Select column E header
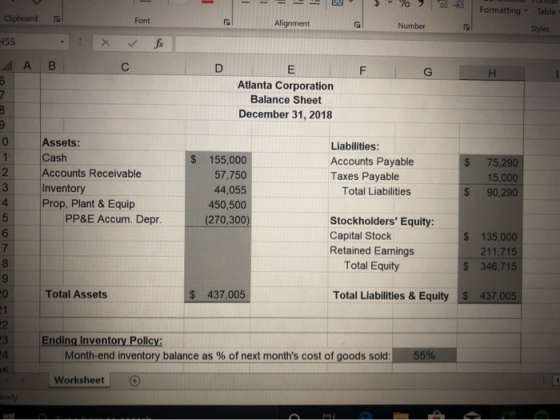Viewport: 560px width, 420px height. [291, 69]
